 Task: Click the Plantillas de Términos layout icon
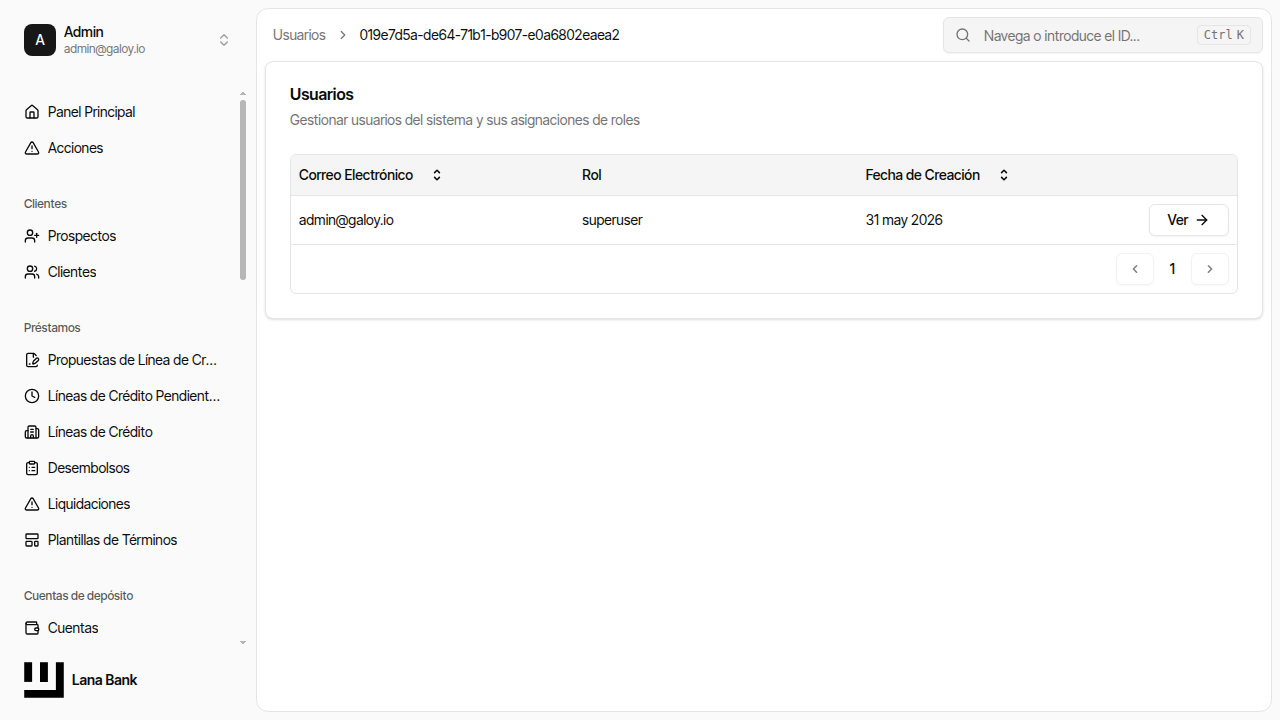click(x=32, y=540)
